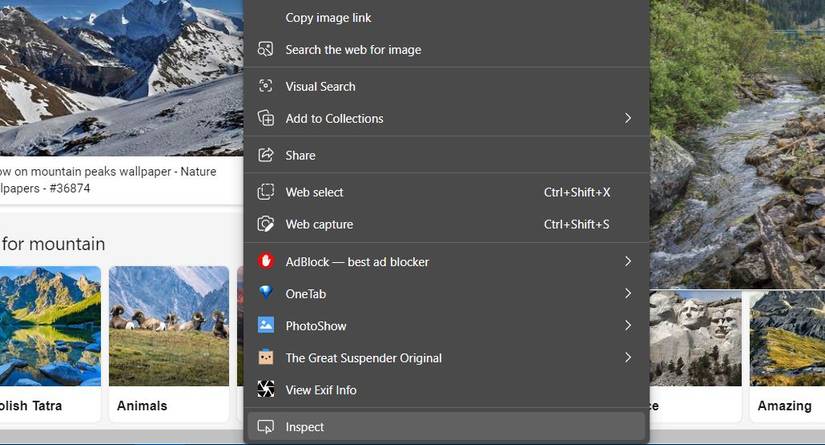825x445 pixels.
Task: Click The Great Suspender Original icon
Action: coord(266,357)
